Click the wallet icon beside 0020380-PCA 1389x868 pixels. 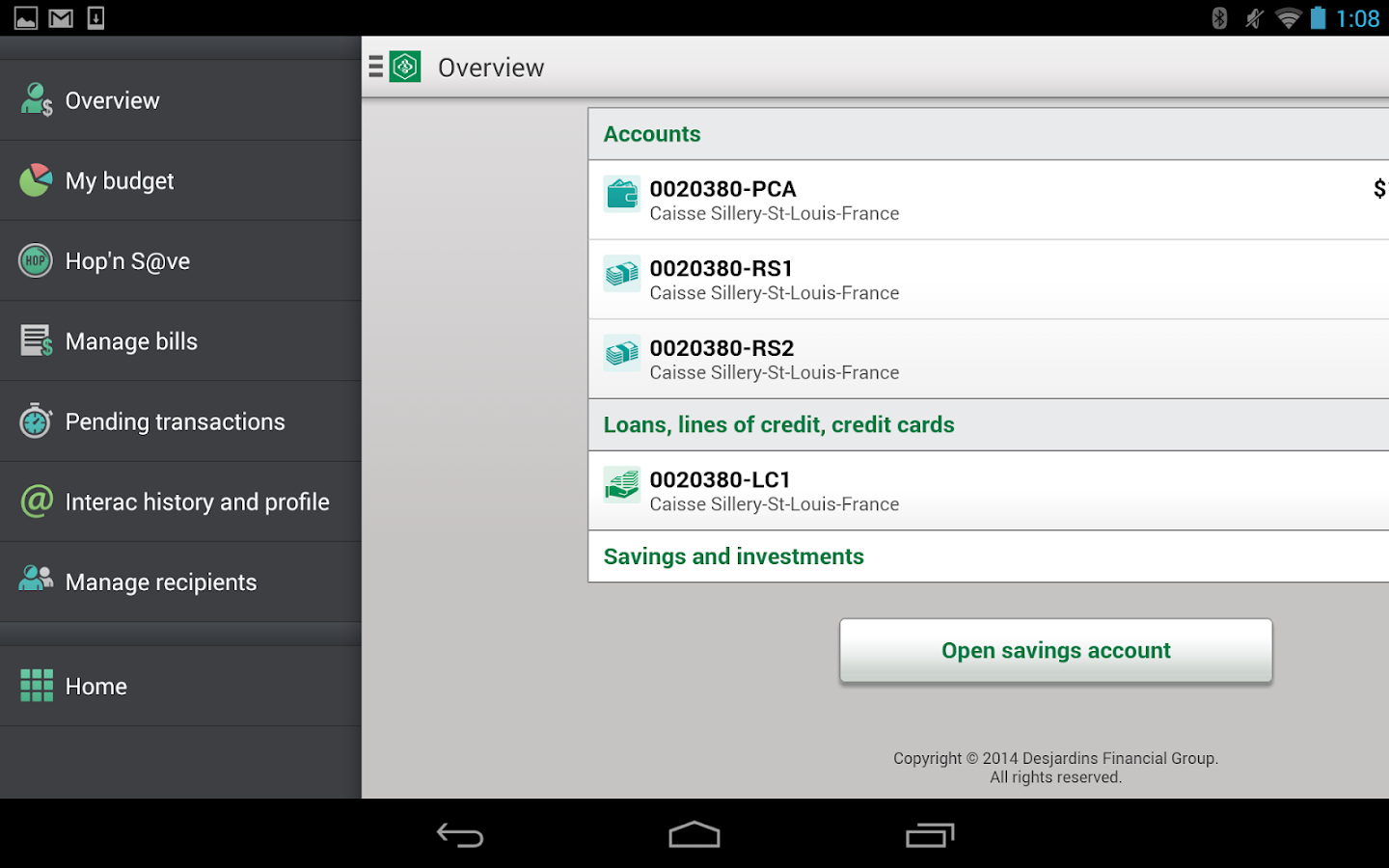[622, 193]
